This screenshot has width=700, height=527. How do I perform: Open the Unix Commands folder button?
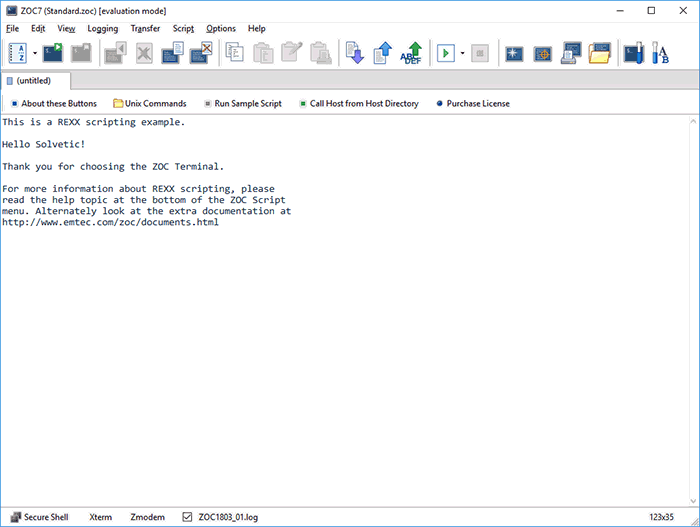(150, 104)
